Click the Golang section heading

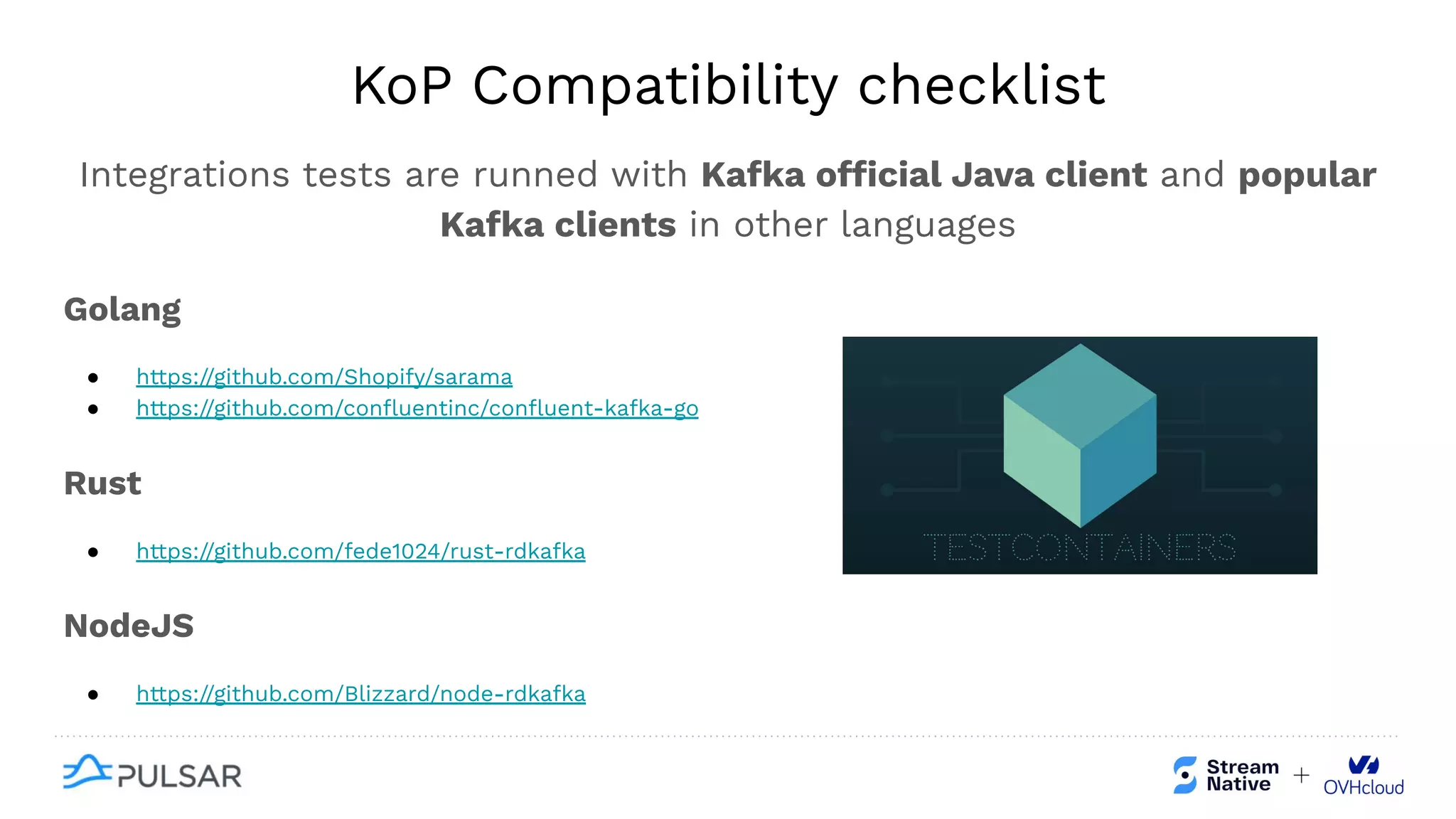coord(122,309)
